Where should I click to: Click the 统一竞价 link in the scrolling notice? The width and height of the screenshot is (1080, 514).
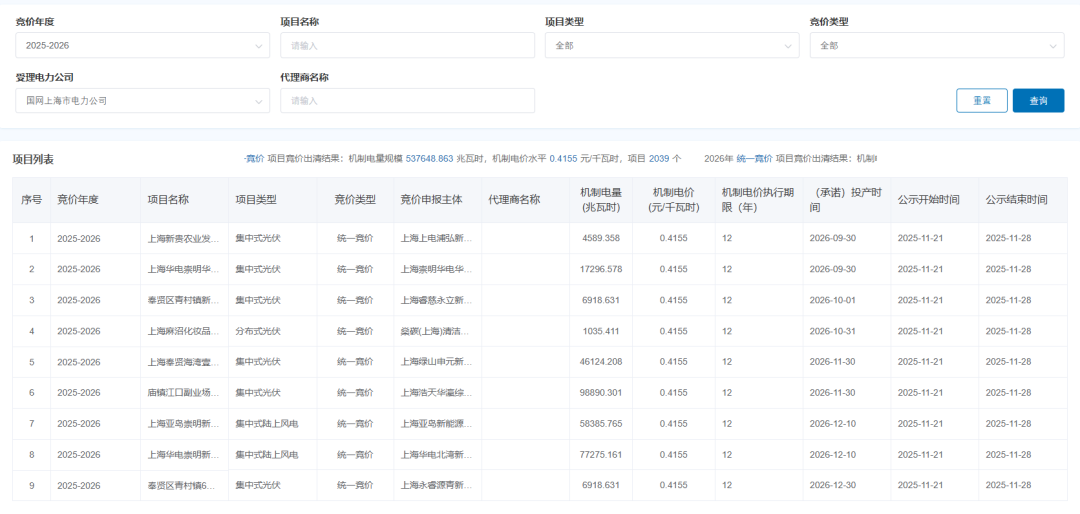tap(754, 159)
